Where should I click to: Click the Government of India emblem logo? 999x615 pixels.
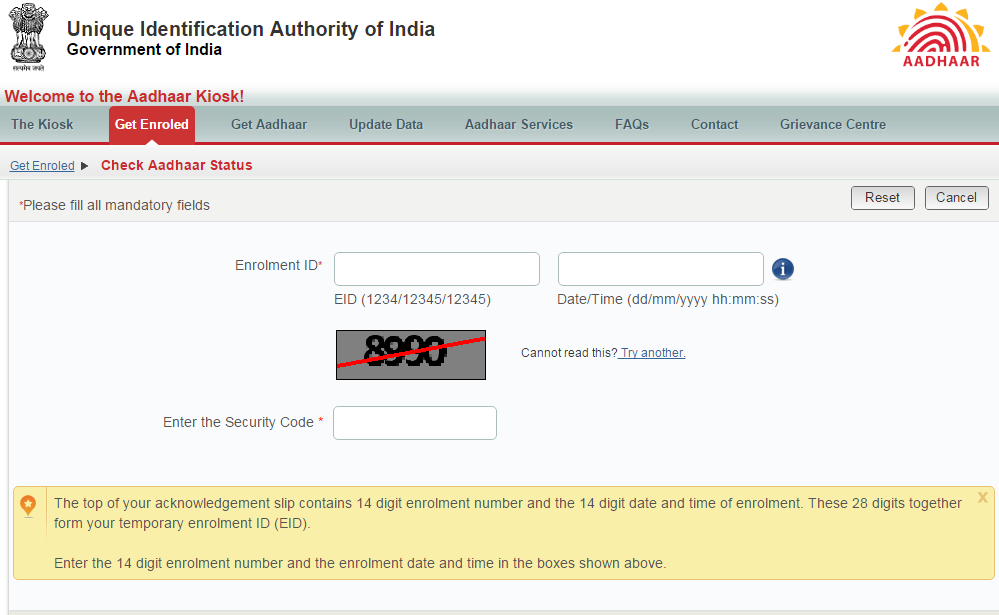(29, 37)
